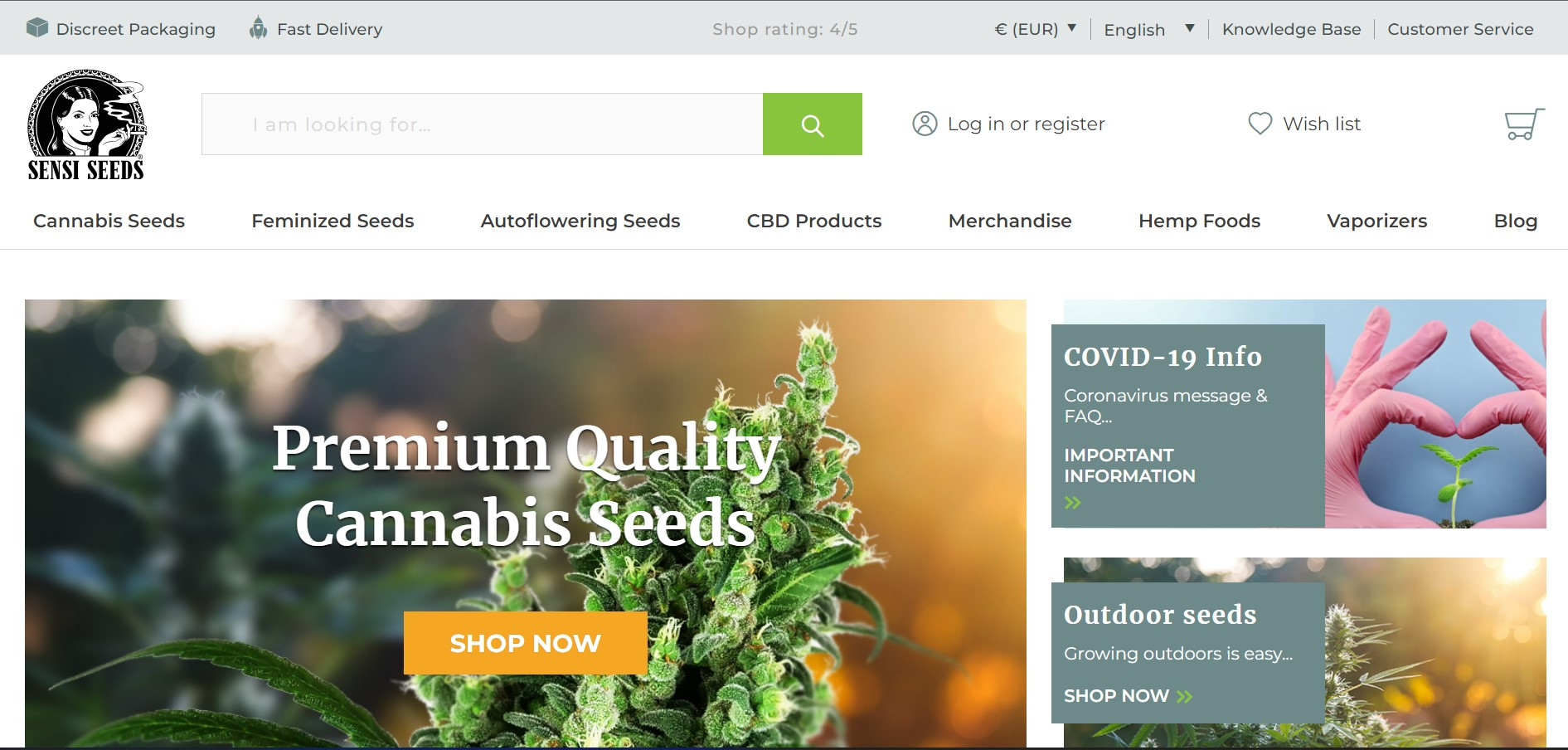This screenshot has height=750, width=1568.
Task: Open Customer Service link
Action: (x=1460, y=29)
